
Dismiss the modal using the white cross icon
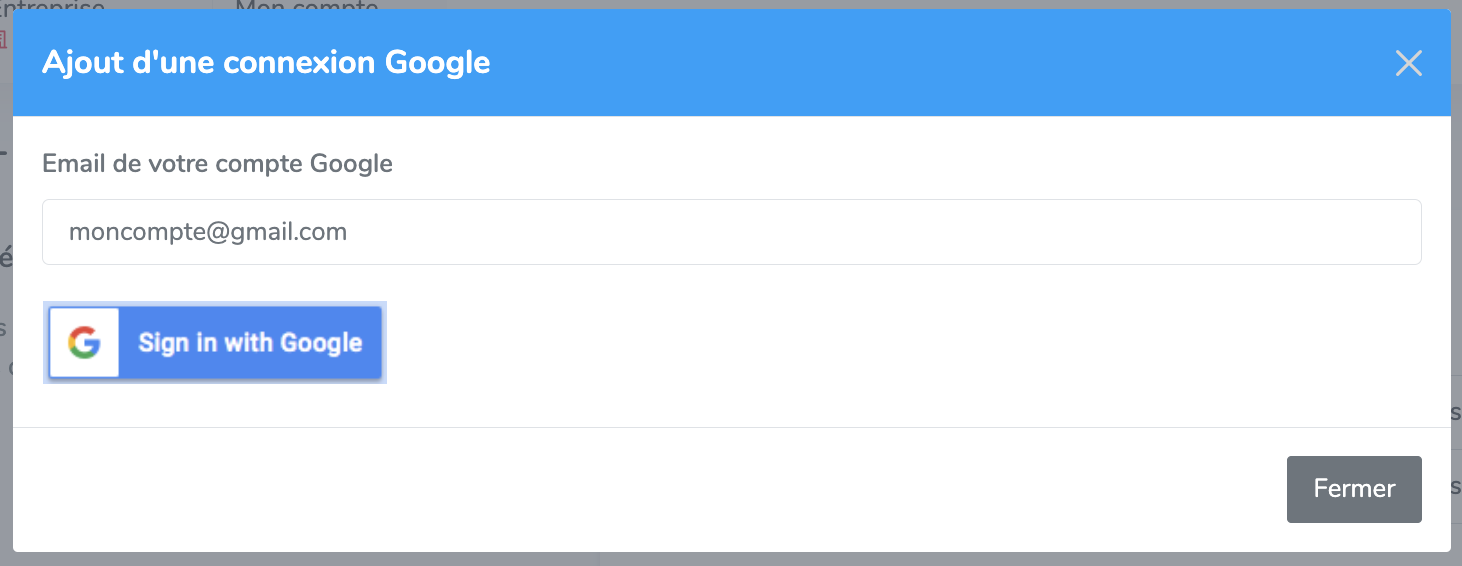tap(1408, 64)
